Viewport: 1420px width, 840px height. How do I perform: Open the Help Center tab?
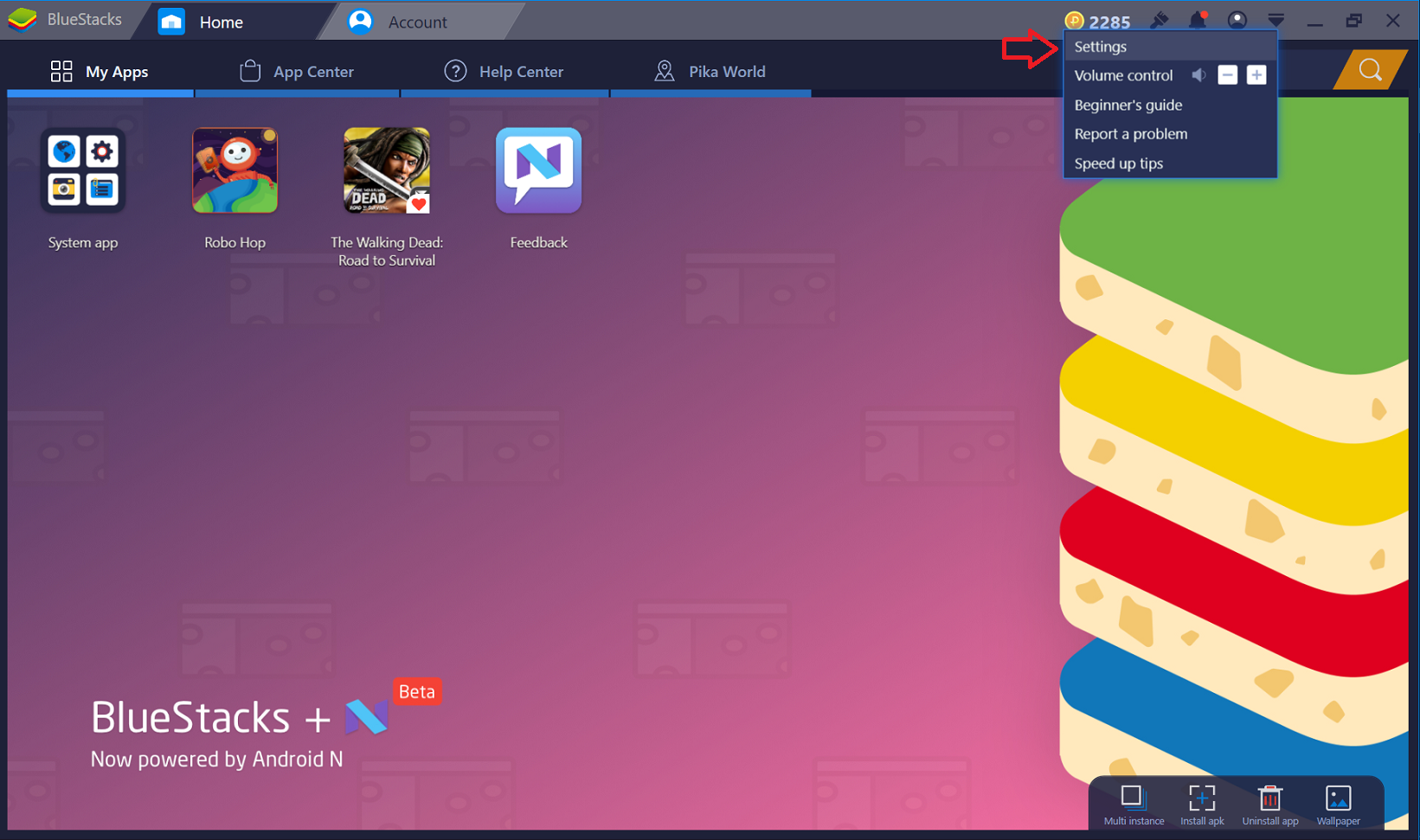[x=504, y=72]
